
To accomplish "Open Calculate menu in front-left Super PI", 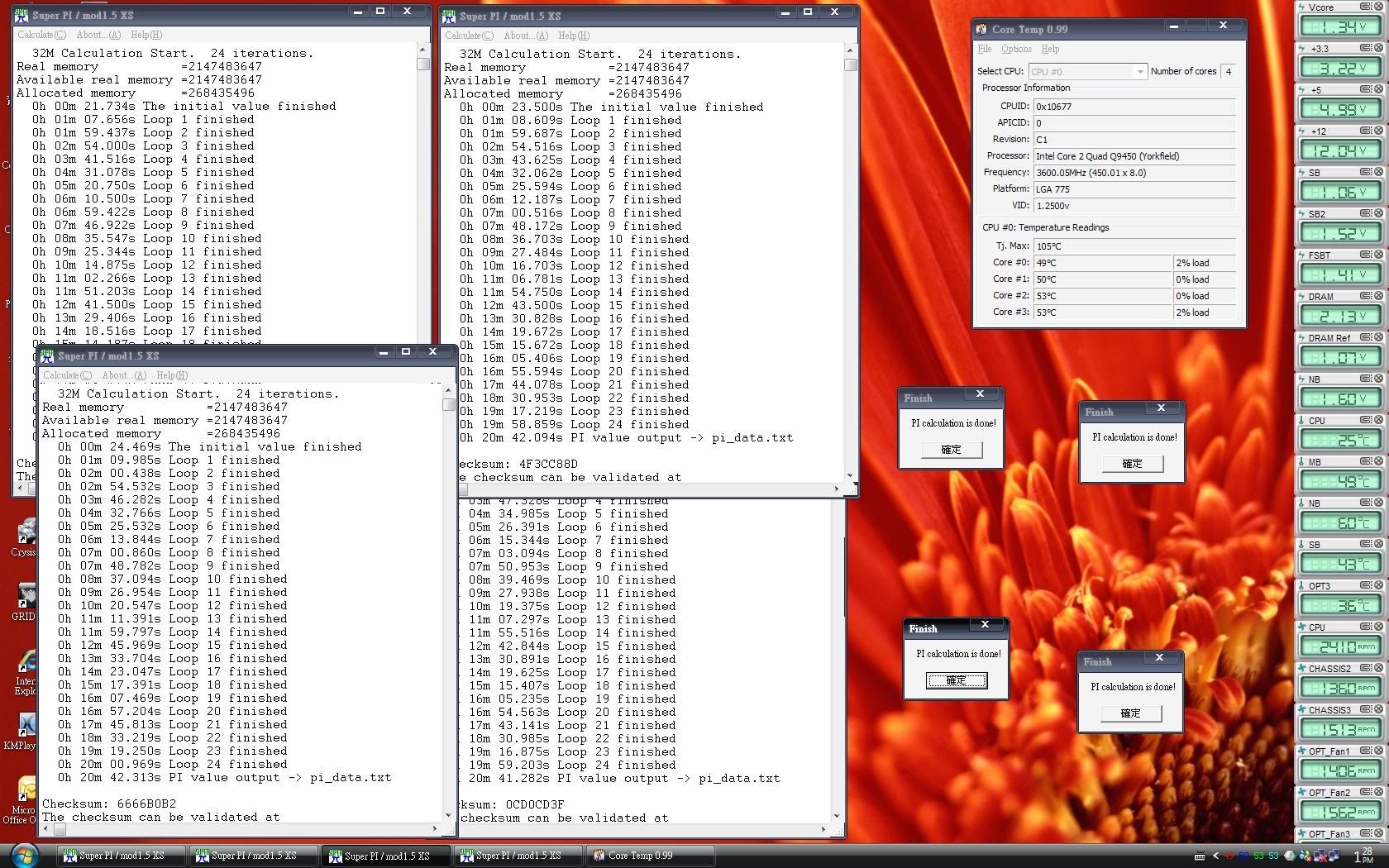I will 67,375.
